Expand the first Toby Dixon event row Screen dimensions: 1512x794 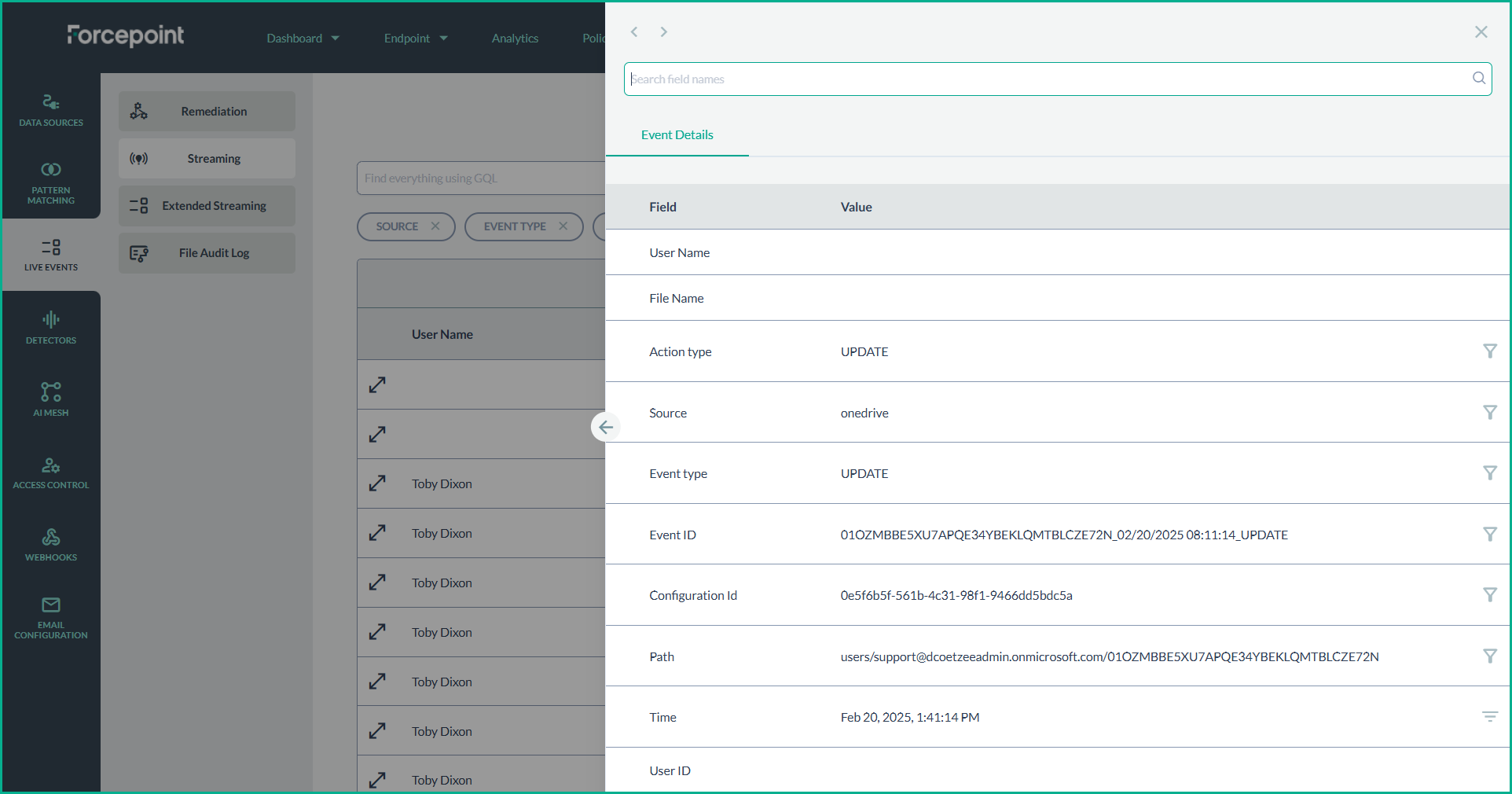click(377, 483)
